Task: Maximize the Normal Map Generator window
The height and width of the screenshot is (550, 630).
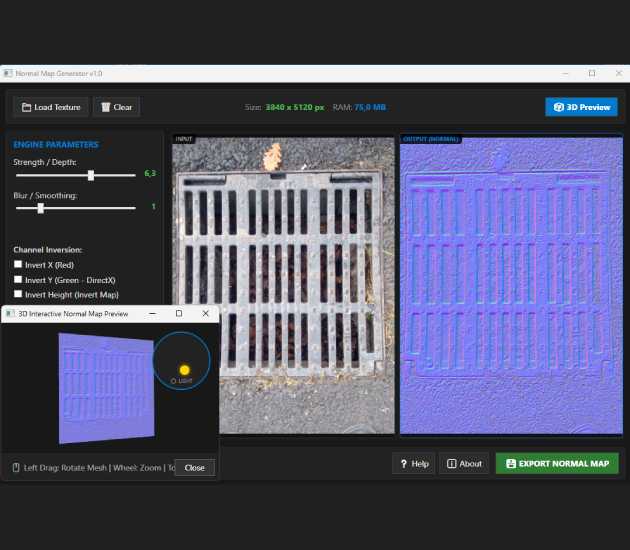Action: (592, 73)
